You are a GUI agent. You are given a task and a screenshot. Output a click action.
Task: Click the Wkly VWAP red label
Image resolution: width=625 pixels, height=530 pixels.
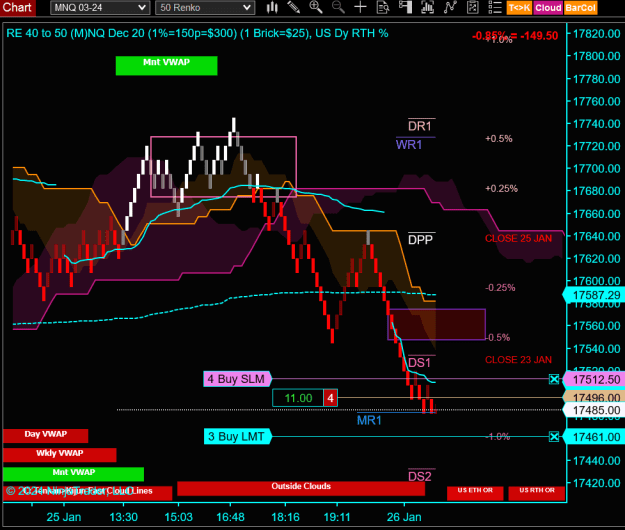point(60,455)
